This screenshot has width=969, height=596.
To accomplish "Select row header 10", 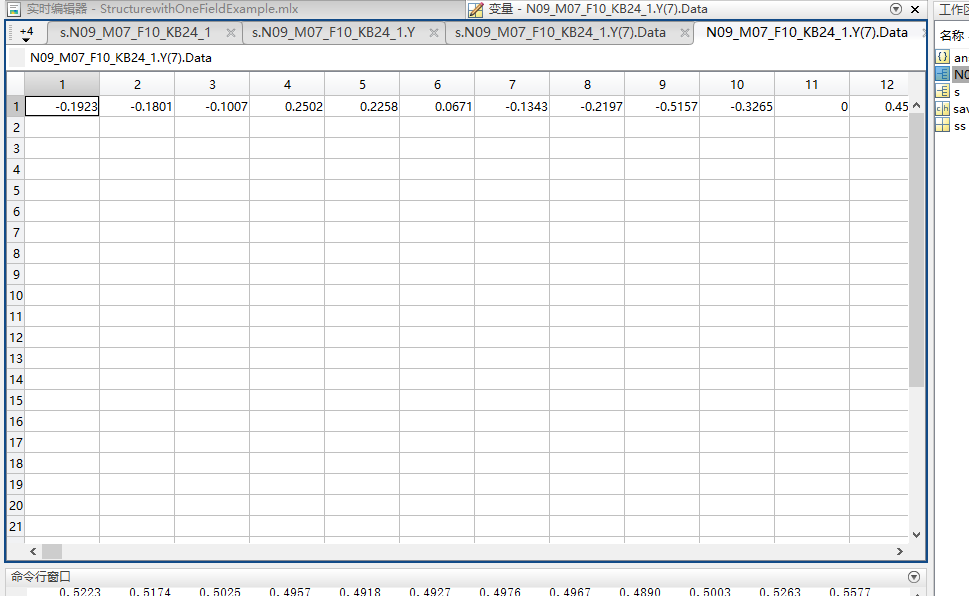I will tap(15, 296).
